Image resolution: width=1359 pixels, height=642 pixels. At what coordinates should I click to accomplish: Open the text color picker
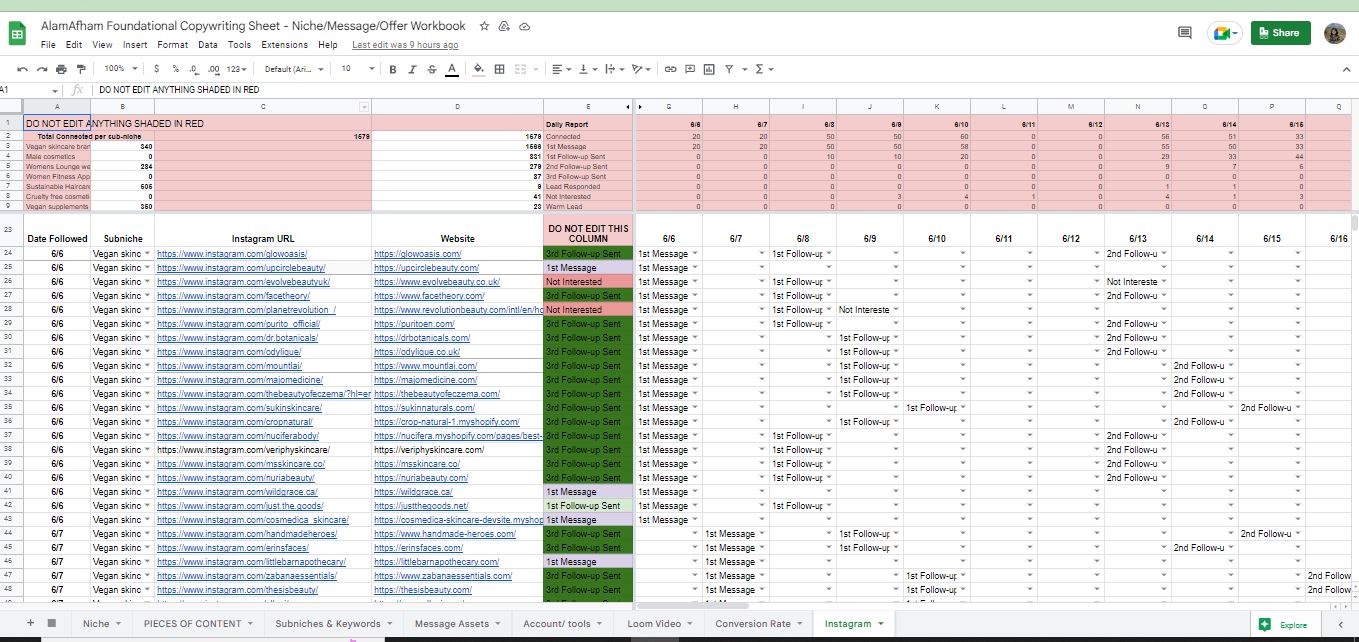(452, 69)
